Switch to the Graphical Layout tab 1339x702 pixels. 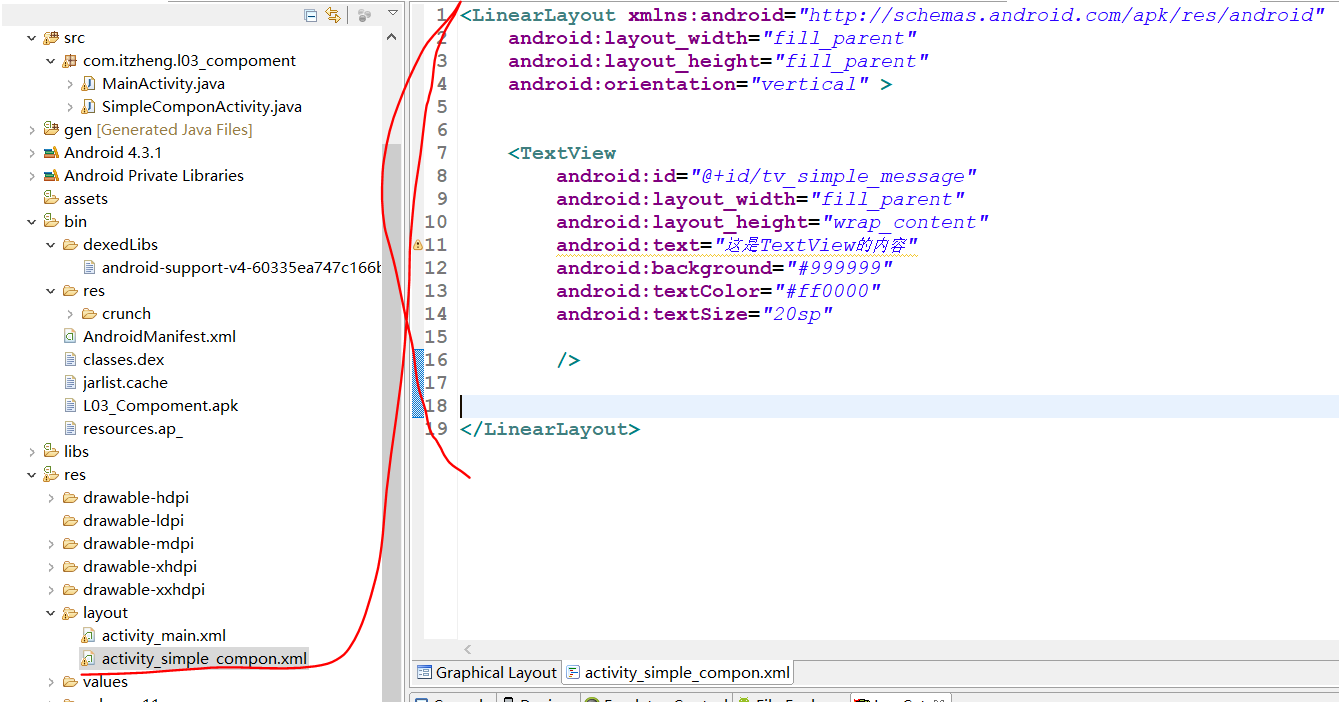point(487,673)
